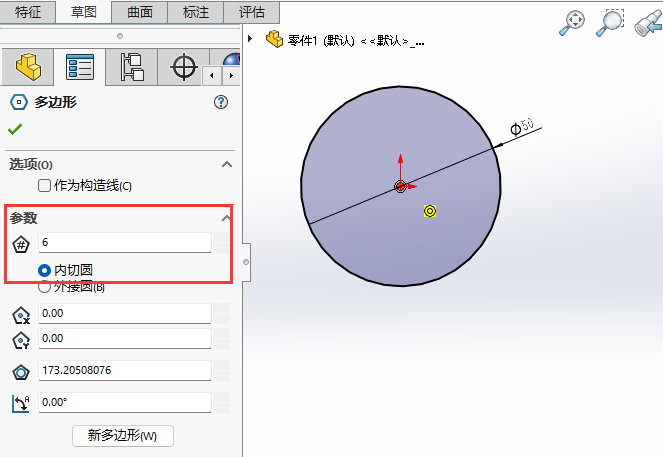663x457 pixels.
Task: Switch to the 草图 tab
Action: click(84, 12)
